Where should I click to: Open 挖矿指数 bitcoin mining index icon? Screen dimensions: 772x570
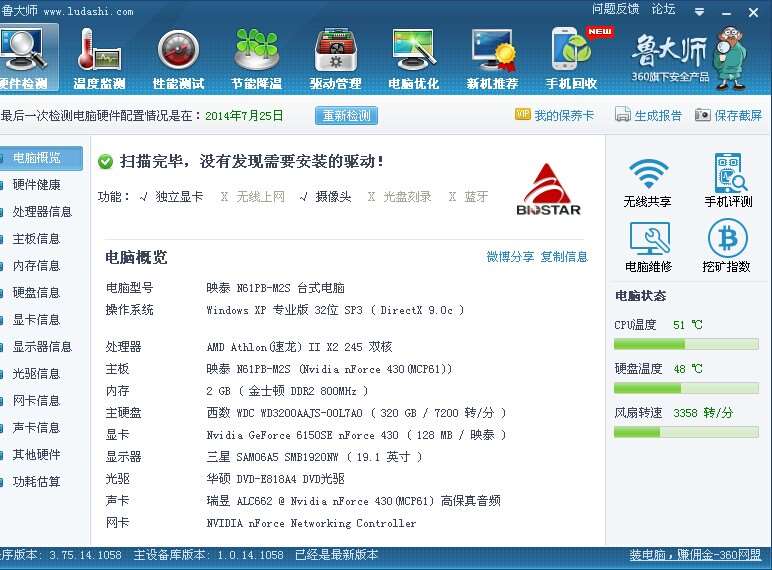click(x=727, y=246)
